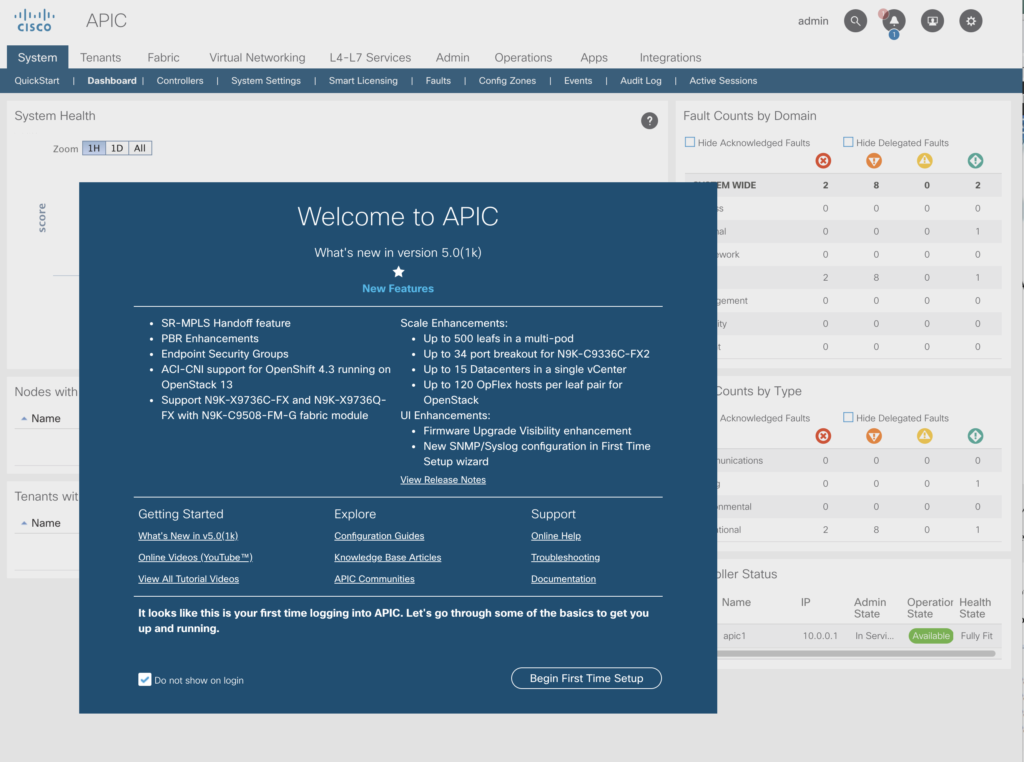Open System Settings submenu
Viewport: 1024px width, 762px height.
(266, 81)
